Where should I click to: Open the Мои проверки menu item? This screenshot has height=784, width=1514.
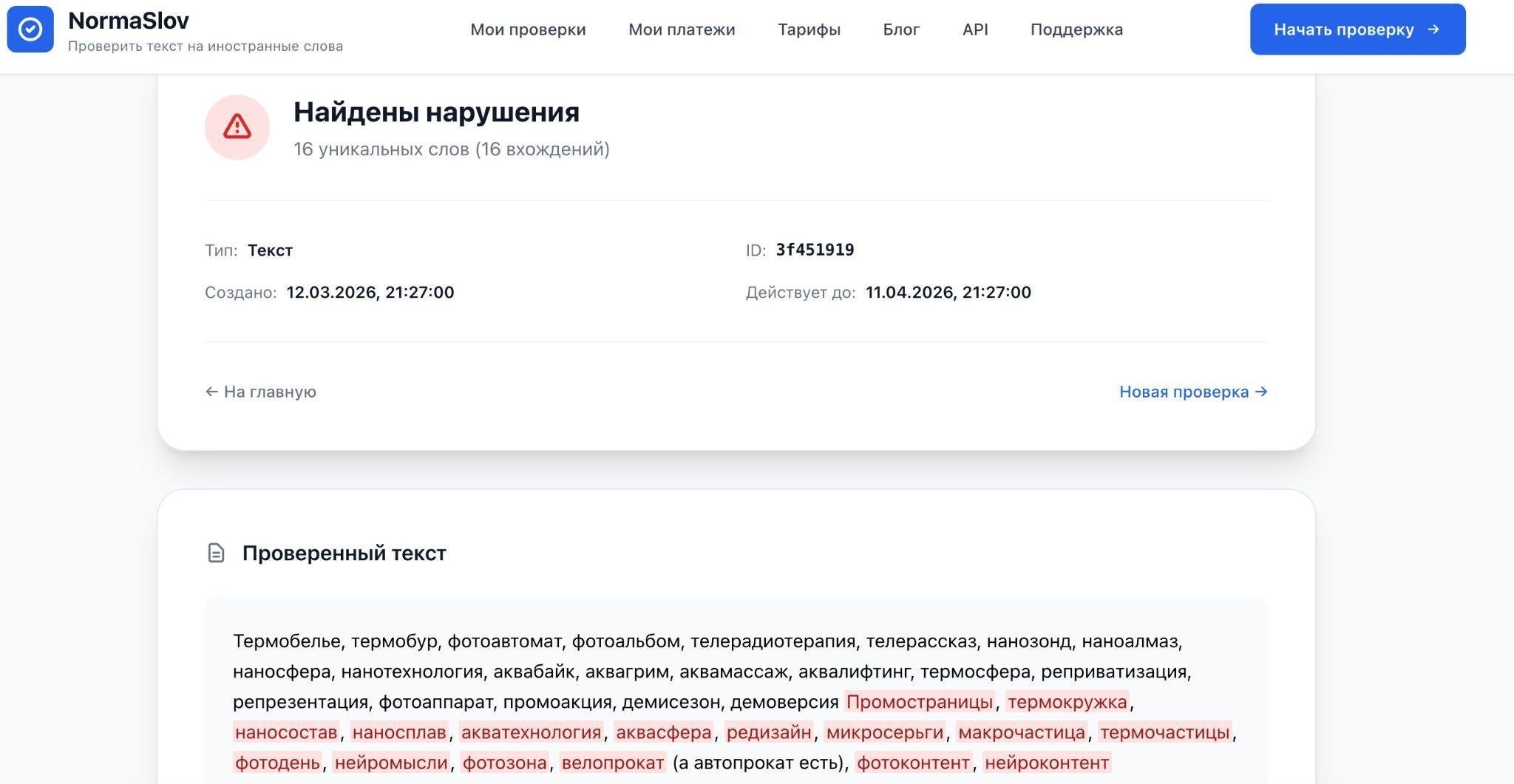pyautogui.click(x=528, y=30)
